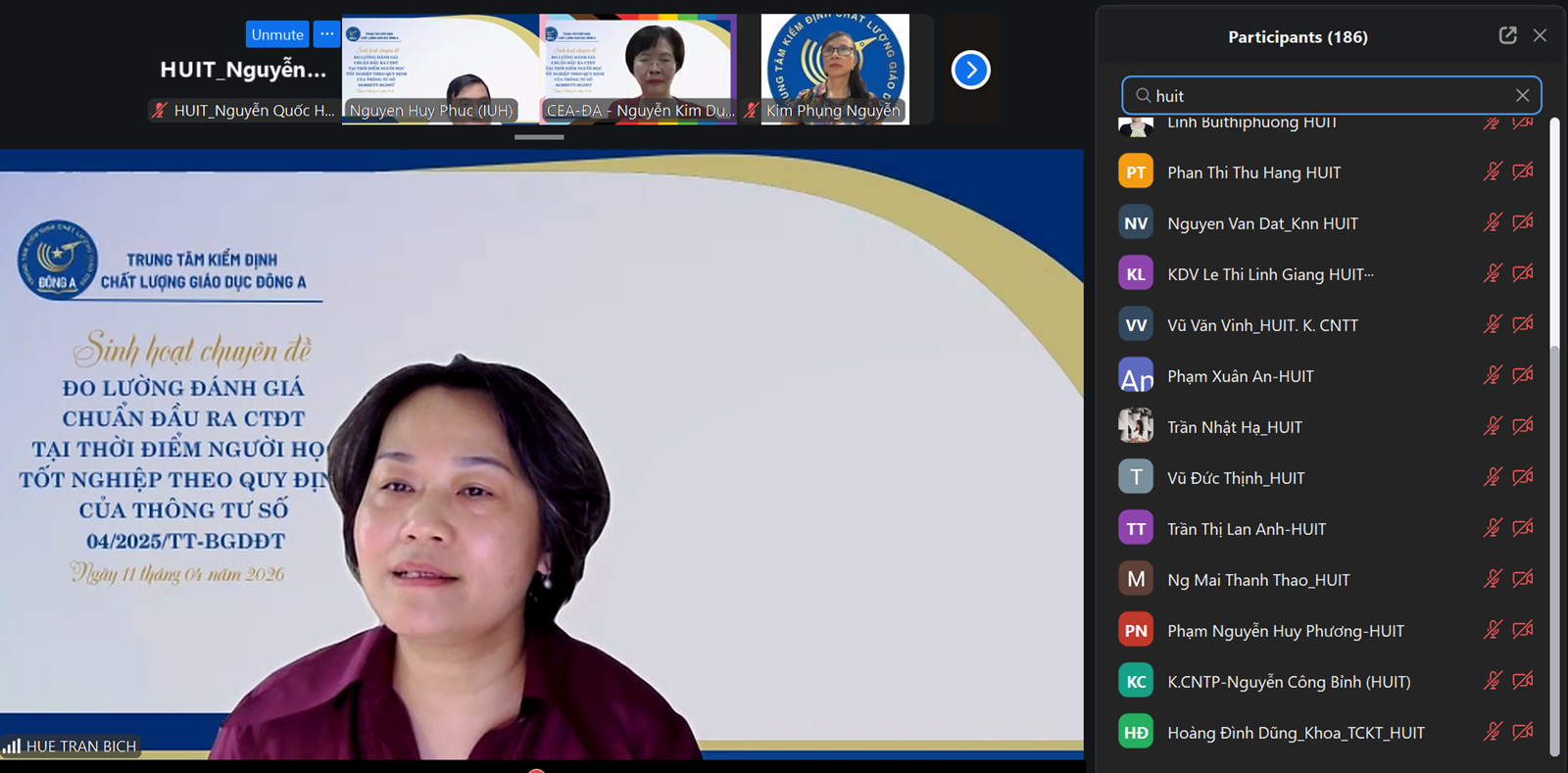Click the Participants (186) panel title
1568x773 pixels.
click(1298, 37)
